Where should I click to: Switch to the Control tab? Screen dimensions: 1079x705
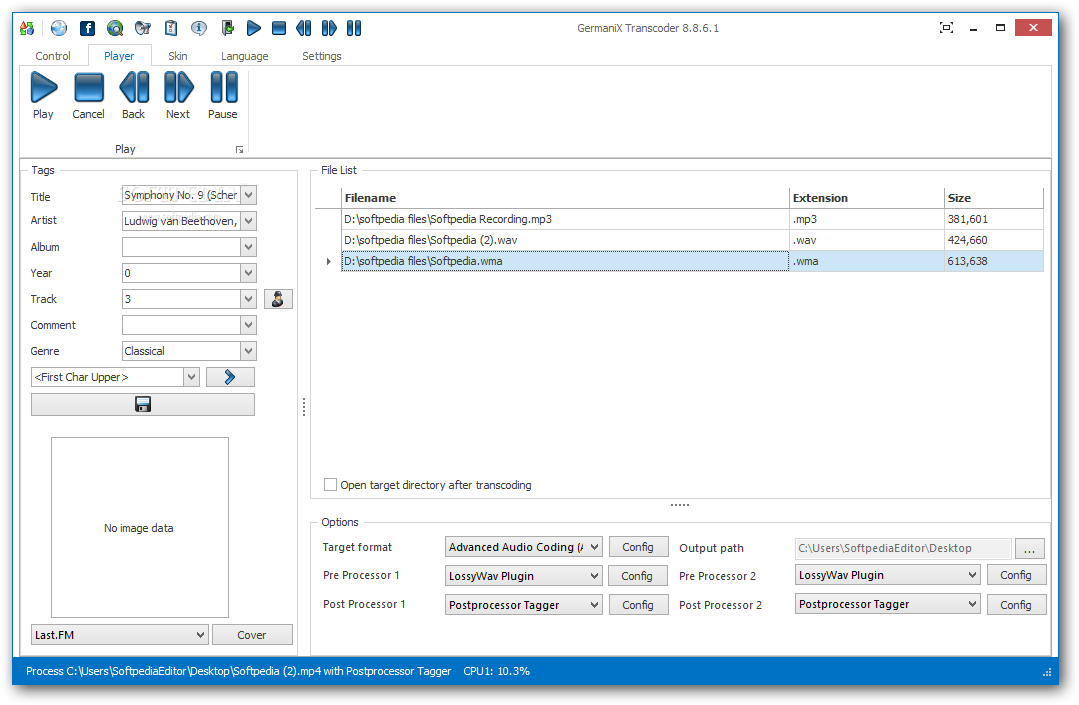tap(53, 56)
